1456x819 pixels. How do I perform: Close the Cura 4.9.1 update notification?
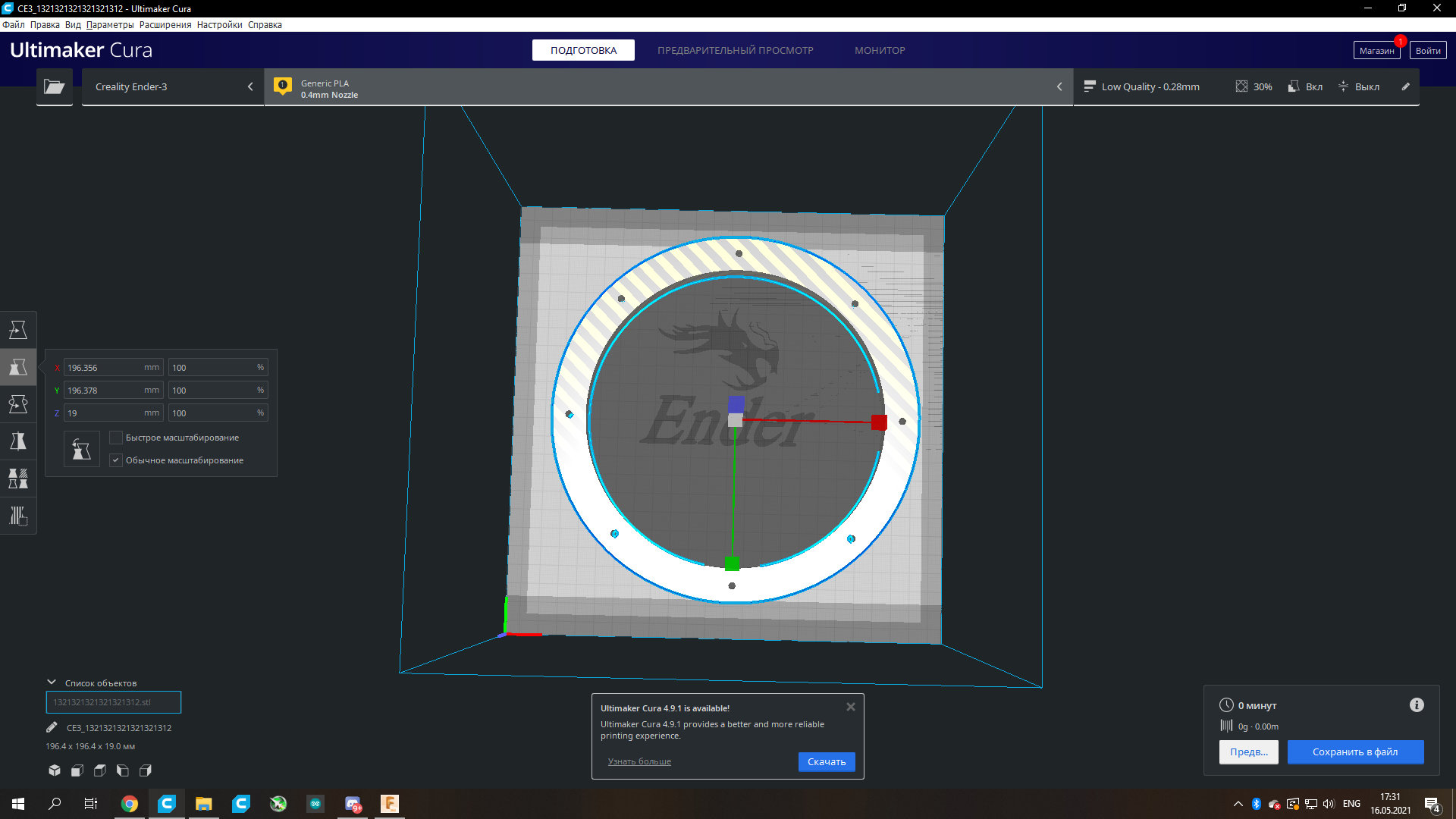(851, 707)
